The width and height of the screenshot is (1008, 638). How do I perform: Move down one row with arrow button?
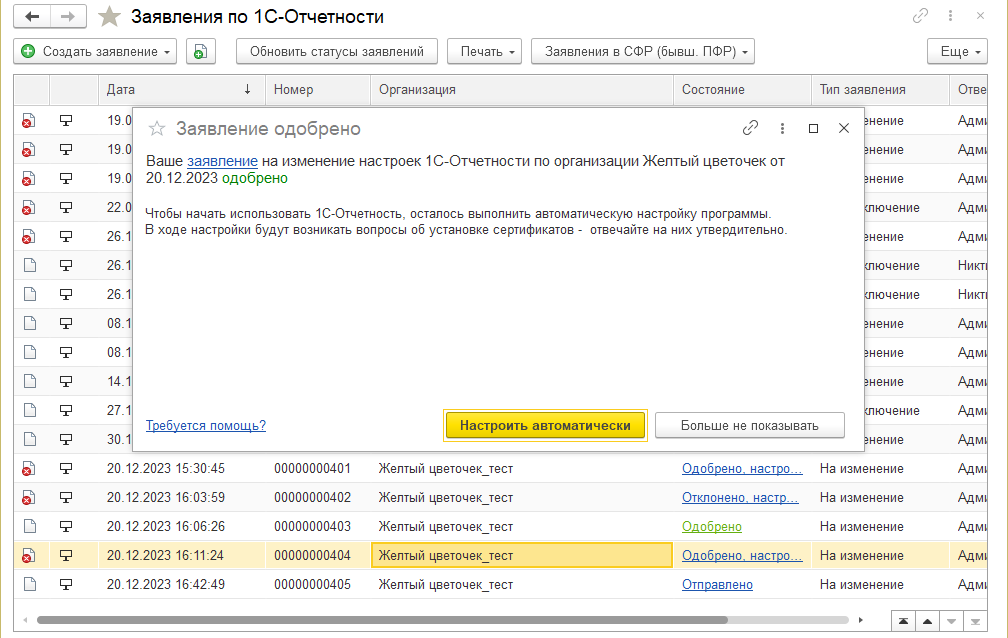point(951,621)
